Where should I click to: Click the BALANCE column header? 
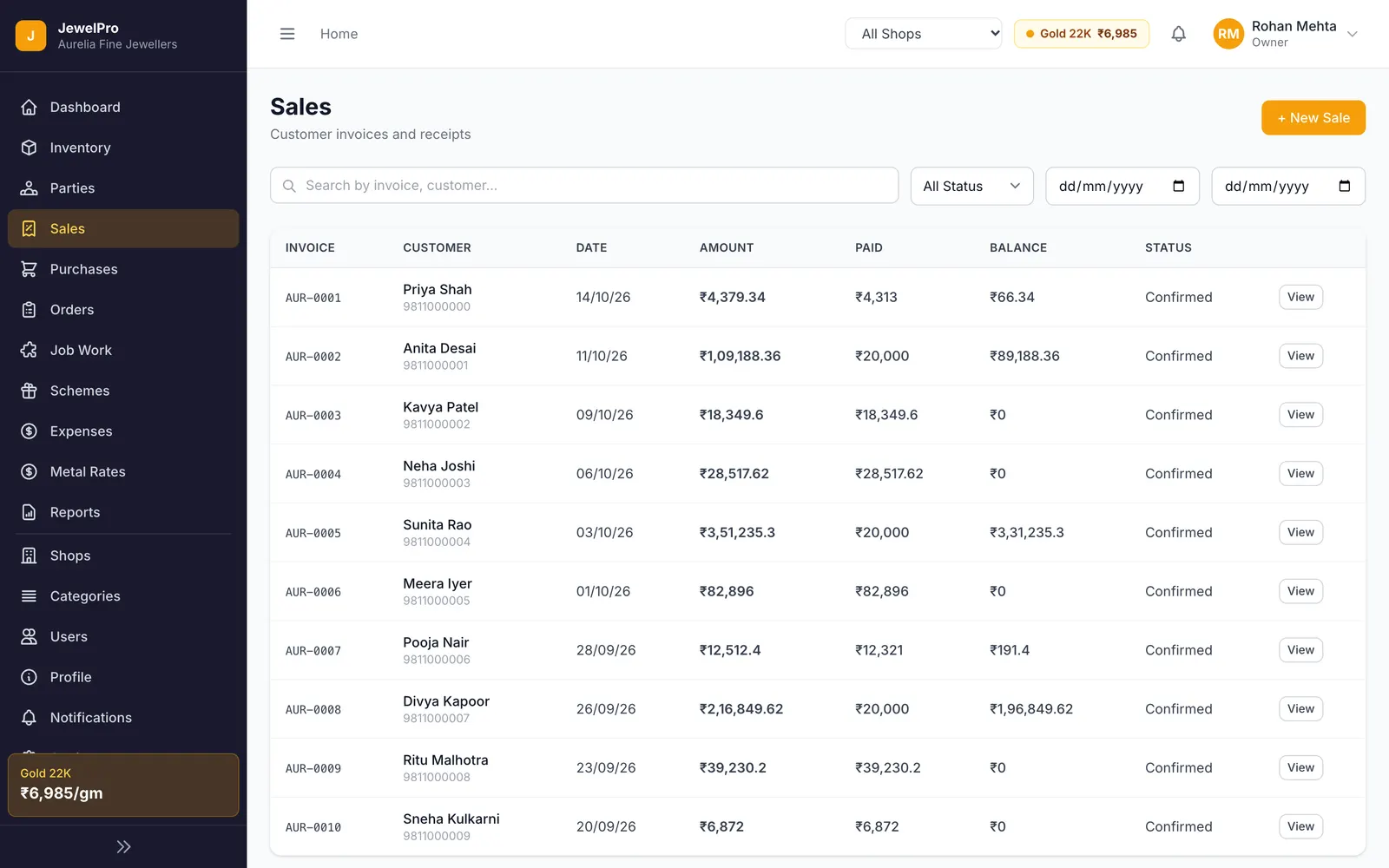(1017, 247)
